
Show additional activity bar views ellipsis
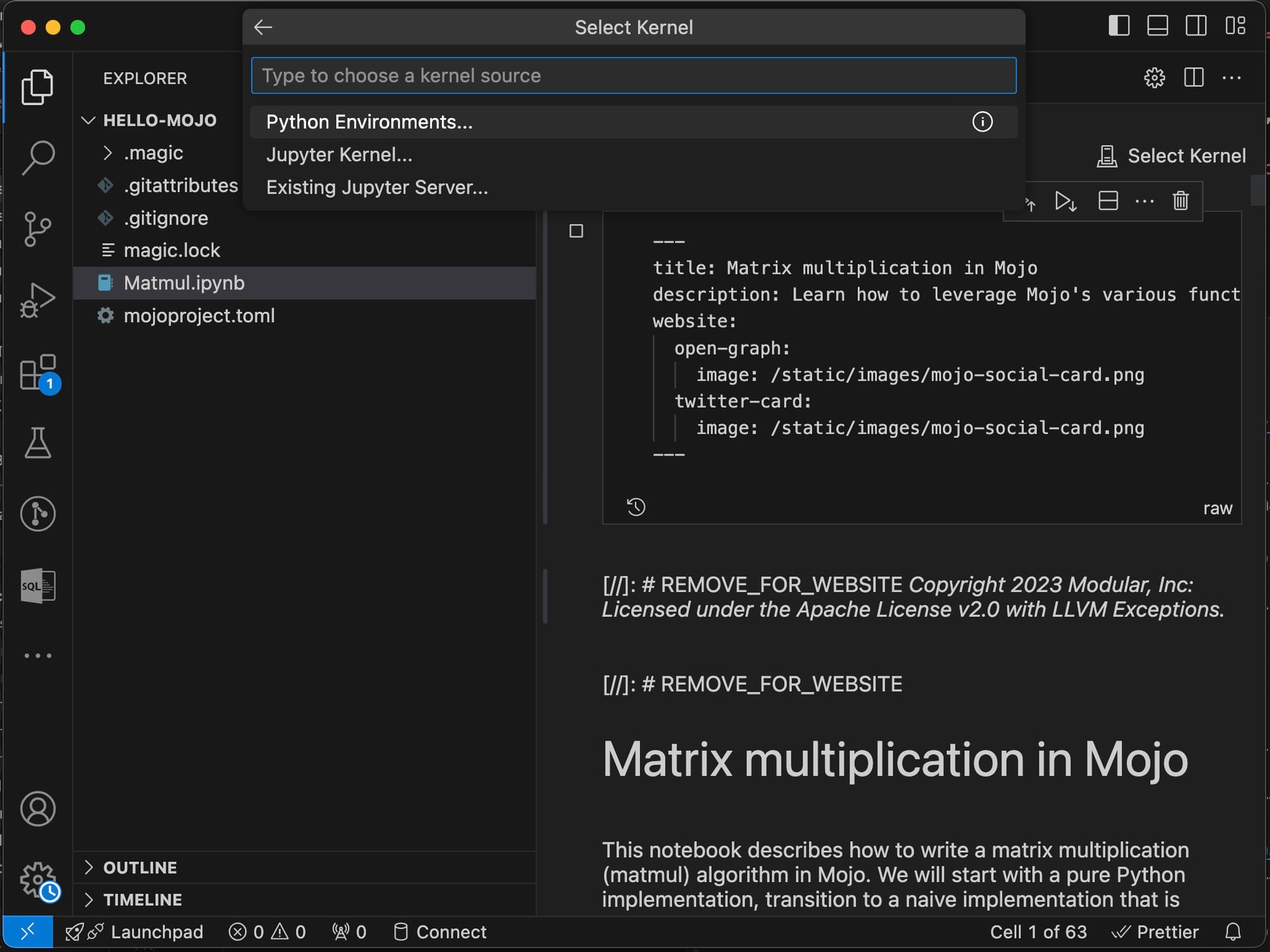[37, 656]
